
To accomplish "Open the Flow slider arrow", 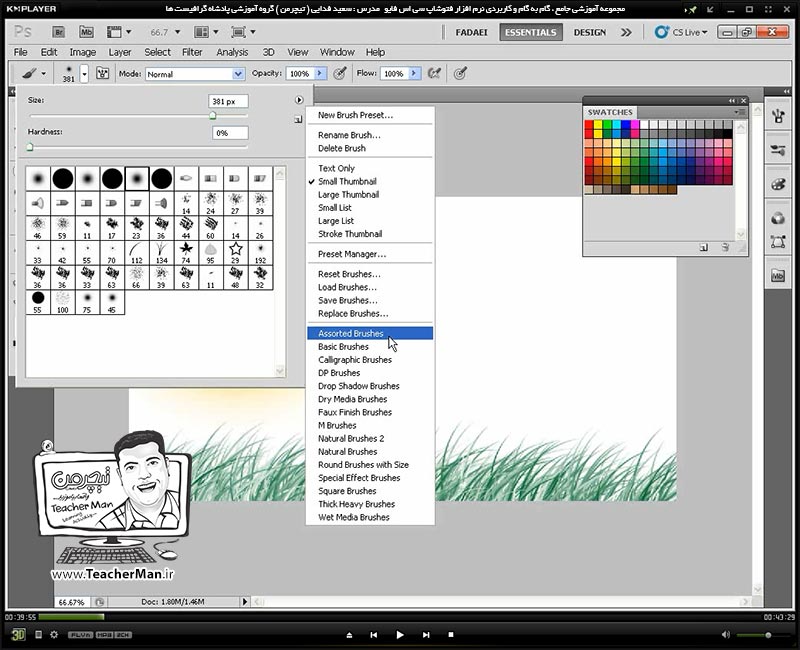I will 414,73.
